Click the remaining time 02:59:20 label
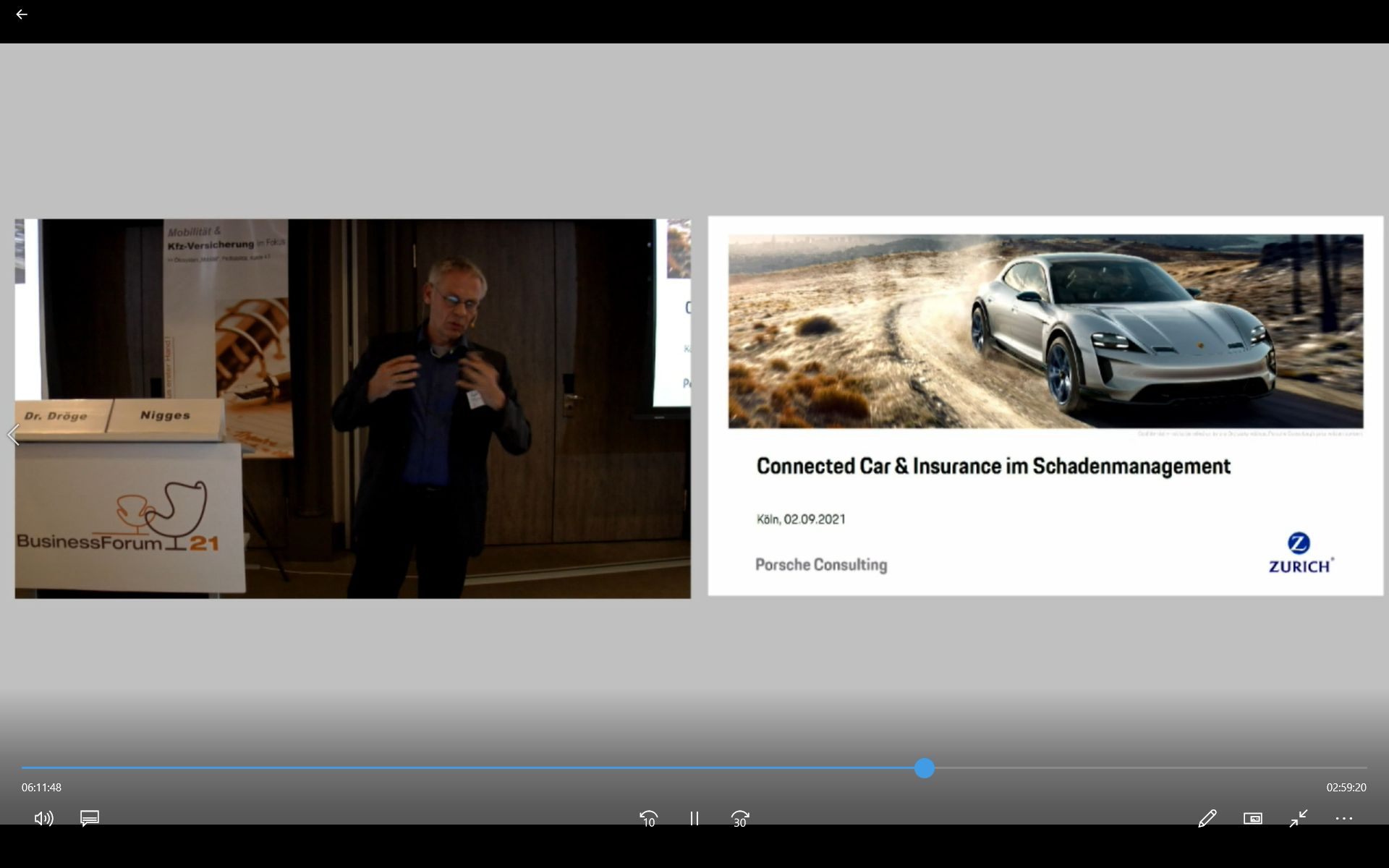Image resolution: width=1389 pixels, height=868 pixels. coord(1346,787)
